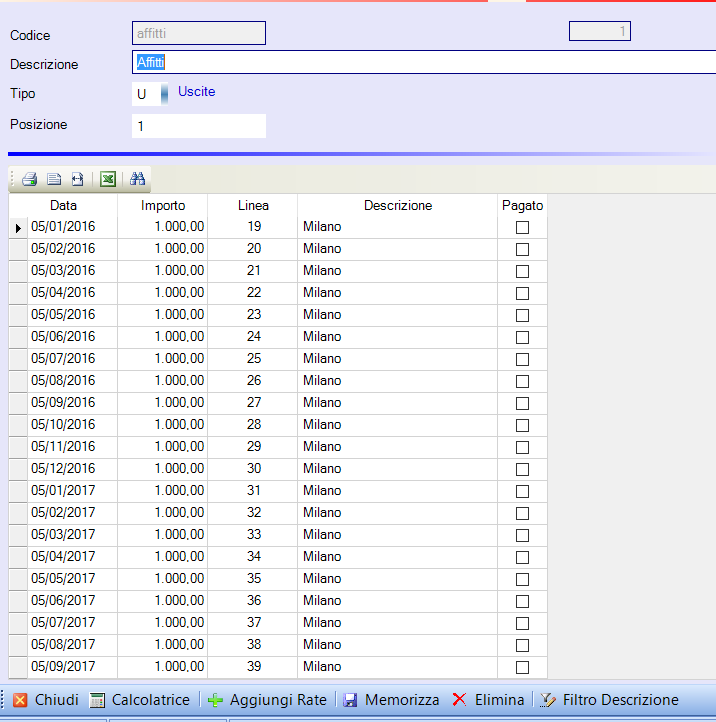The height and width of the screenshot is (722, 716).
Task: Select row header of 05/01/2016 row
Action: 18,227
